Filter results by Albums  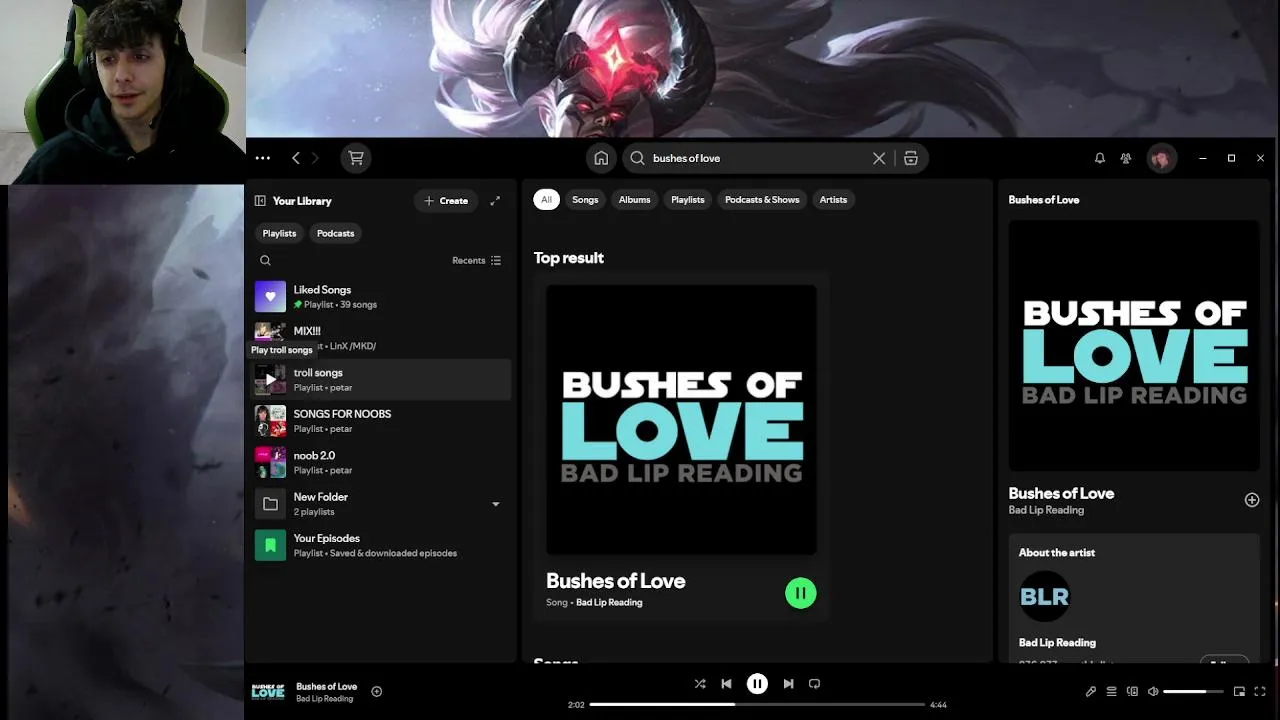point(634,200)
